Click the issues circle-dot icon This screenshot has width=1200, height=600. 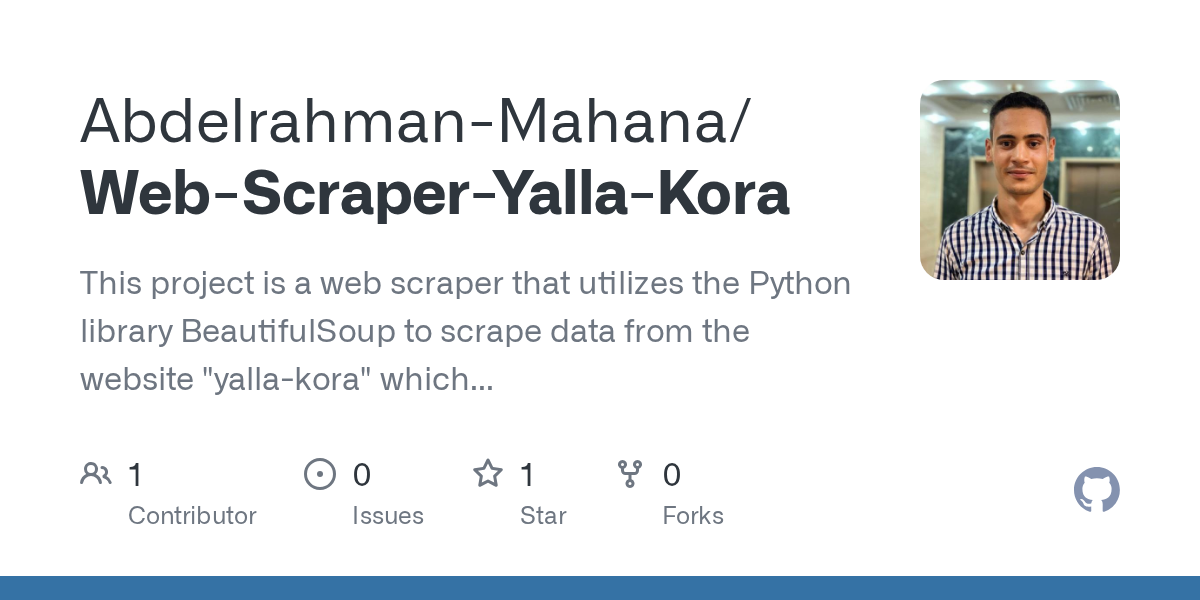tap(319, 474)
